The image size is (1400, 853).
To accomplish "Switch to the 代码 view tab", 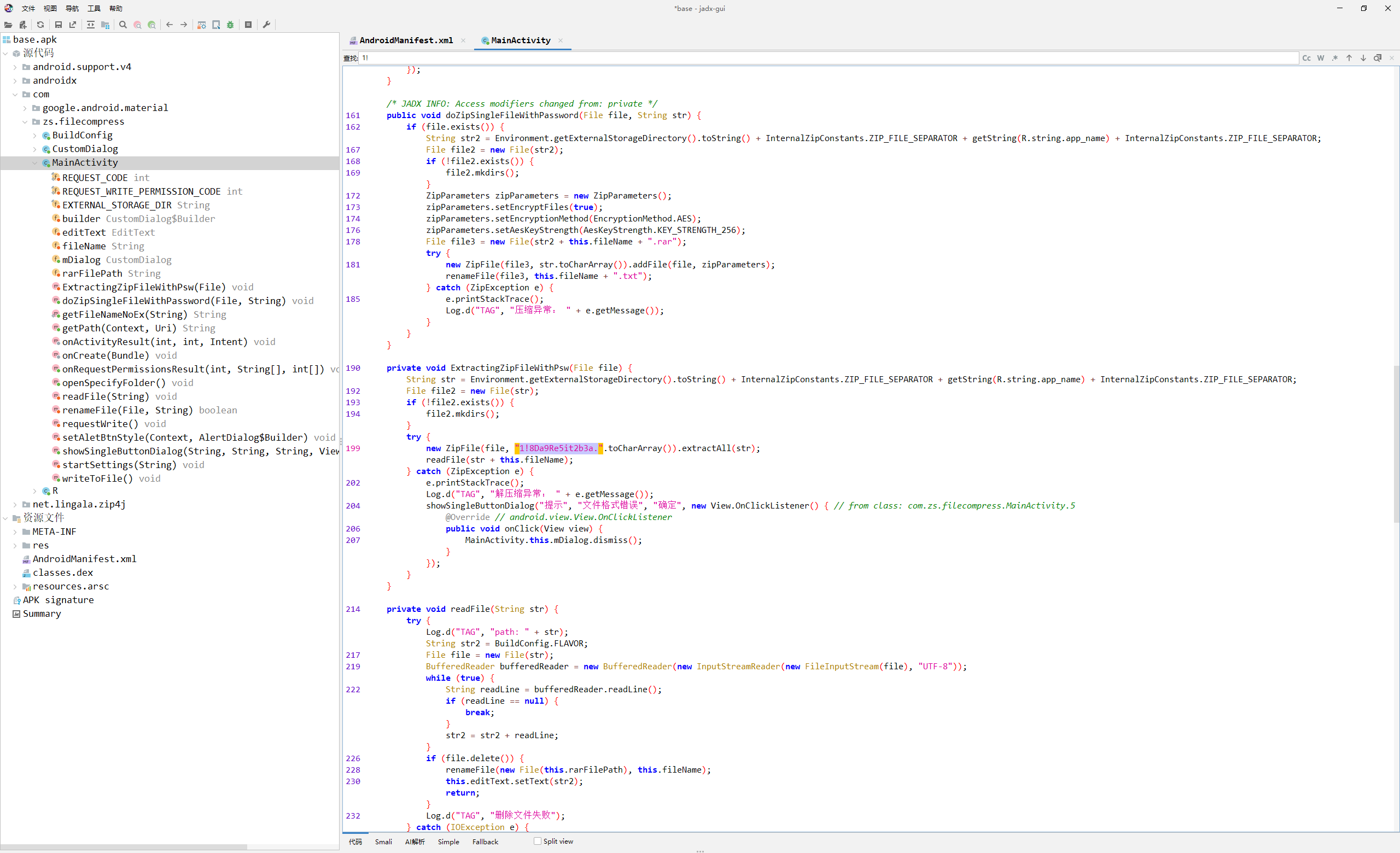I will pyautogui.click(x=355, y=842).
